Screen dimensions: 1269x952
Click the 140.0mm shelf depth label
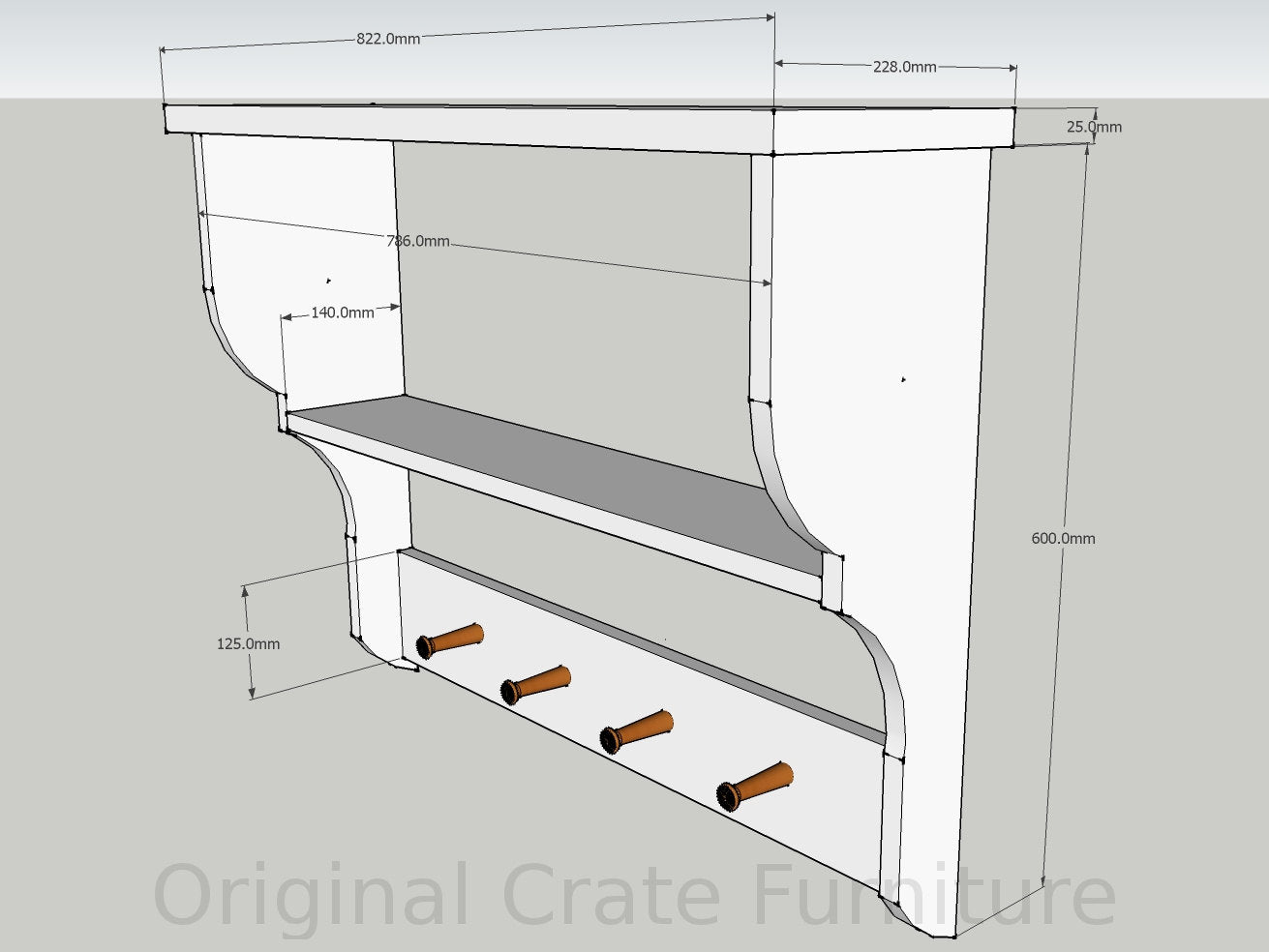pyautogui.click(x=343, y=312)
